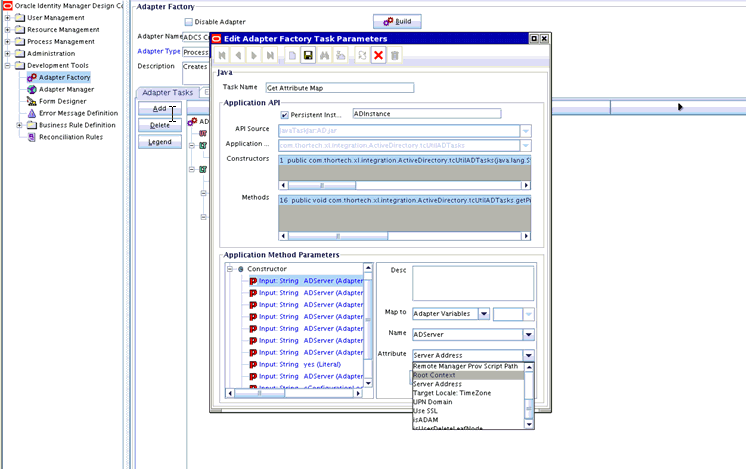Go to first record toolbar icon
746x469 pixels.
(222, 56)
